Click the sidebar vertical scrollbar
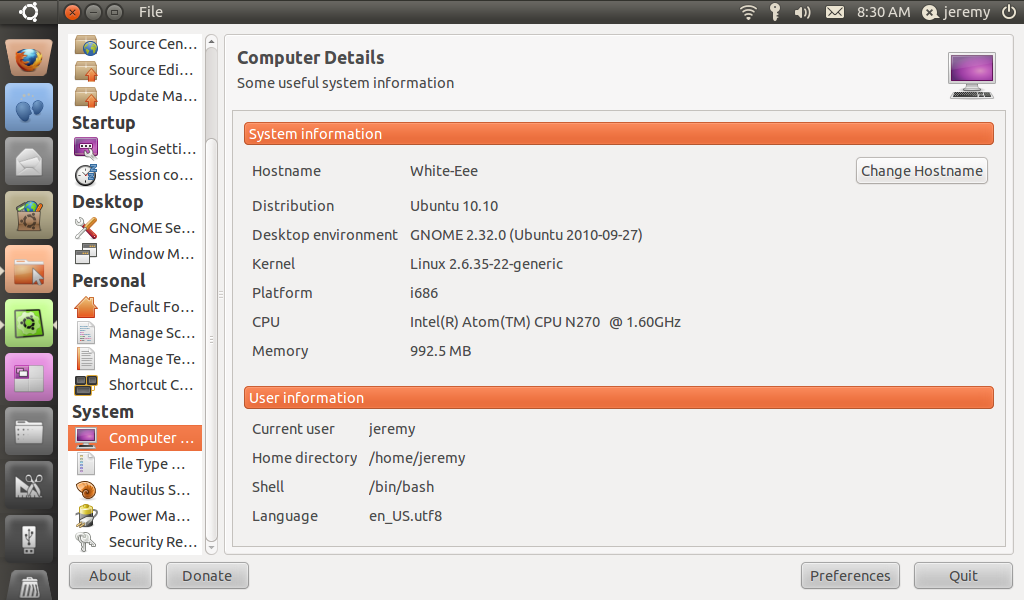1024x600 pixels. (x=211, y=339)
